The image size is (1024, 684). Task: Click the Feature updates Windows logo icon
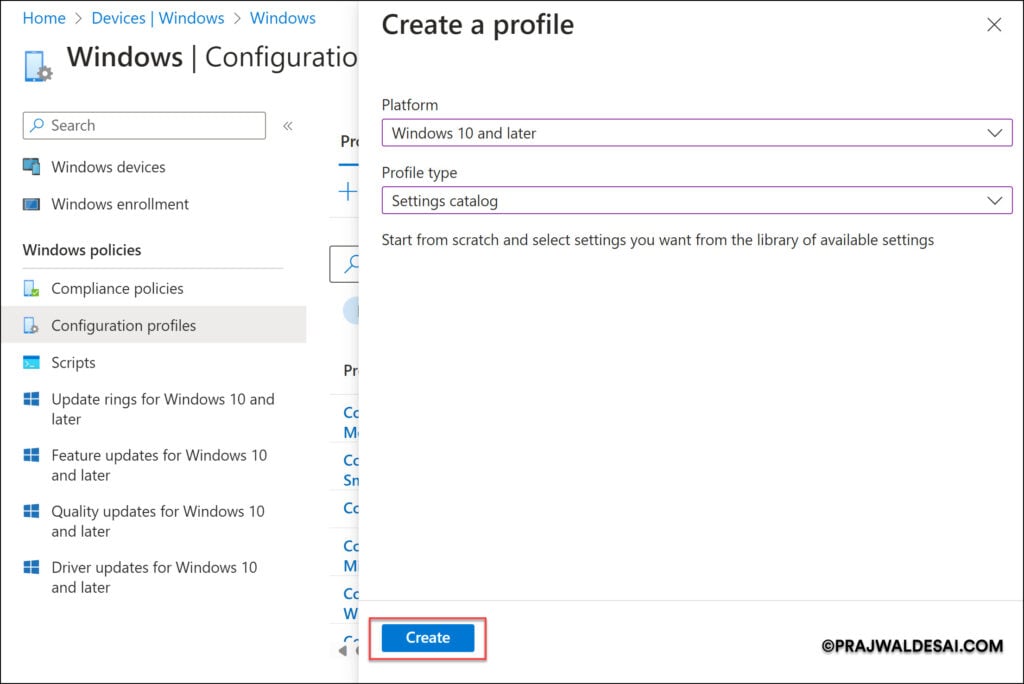click(31, 455)
